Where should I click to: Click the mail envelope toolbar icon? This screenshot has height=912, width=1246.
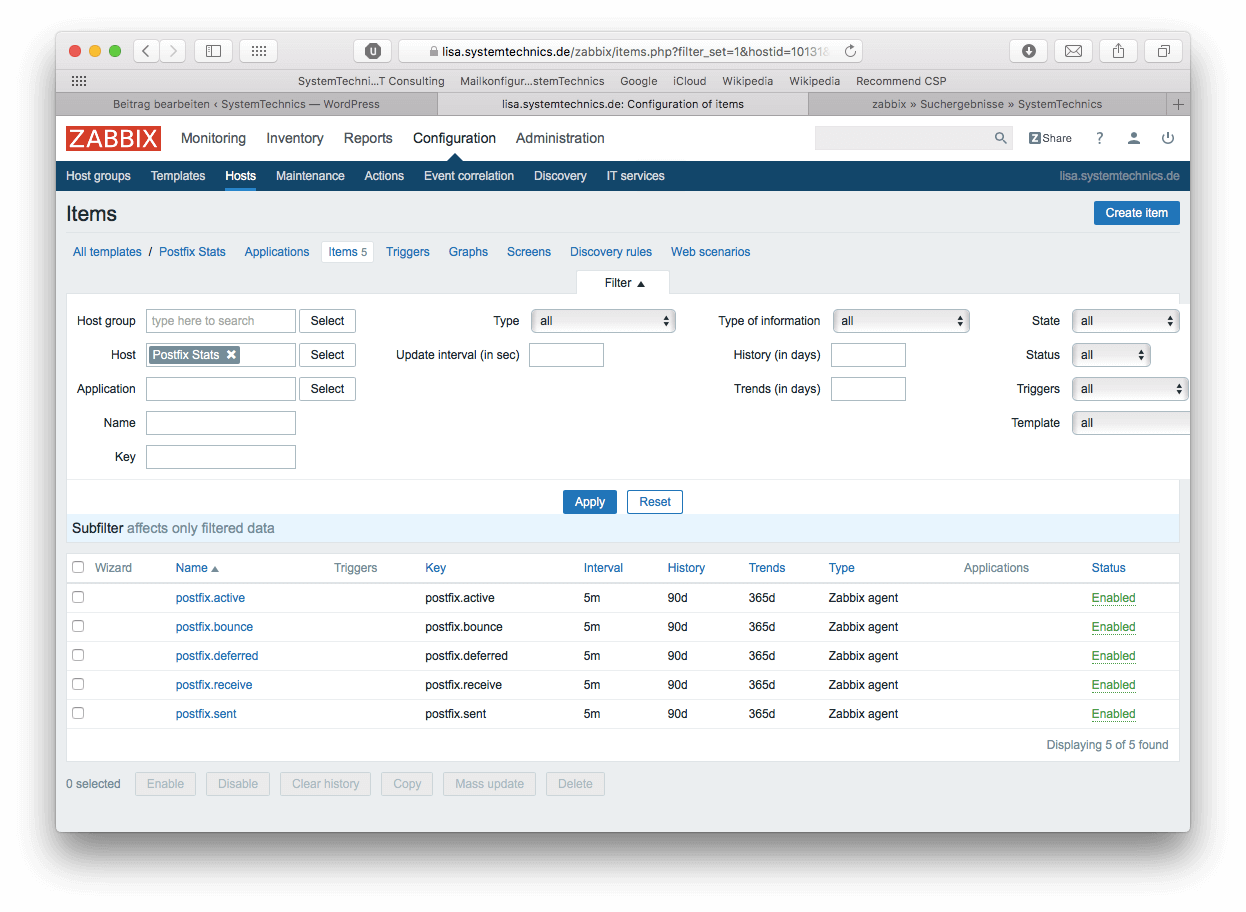tap(1073, 51)
